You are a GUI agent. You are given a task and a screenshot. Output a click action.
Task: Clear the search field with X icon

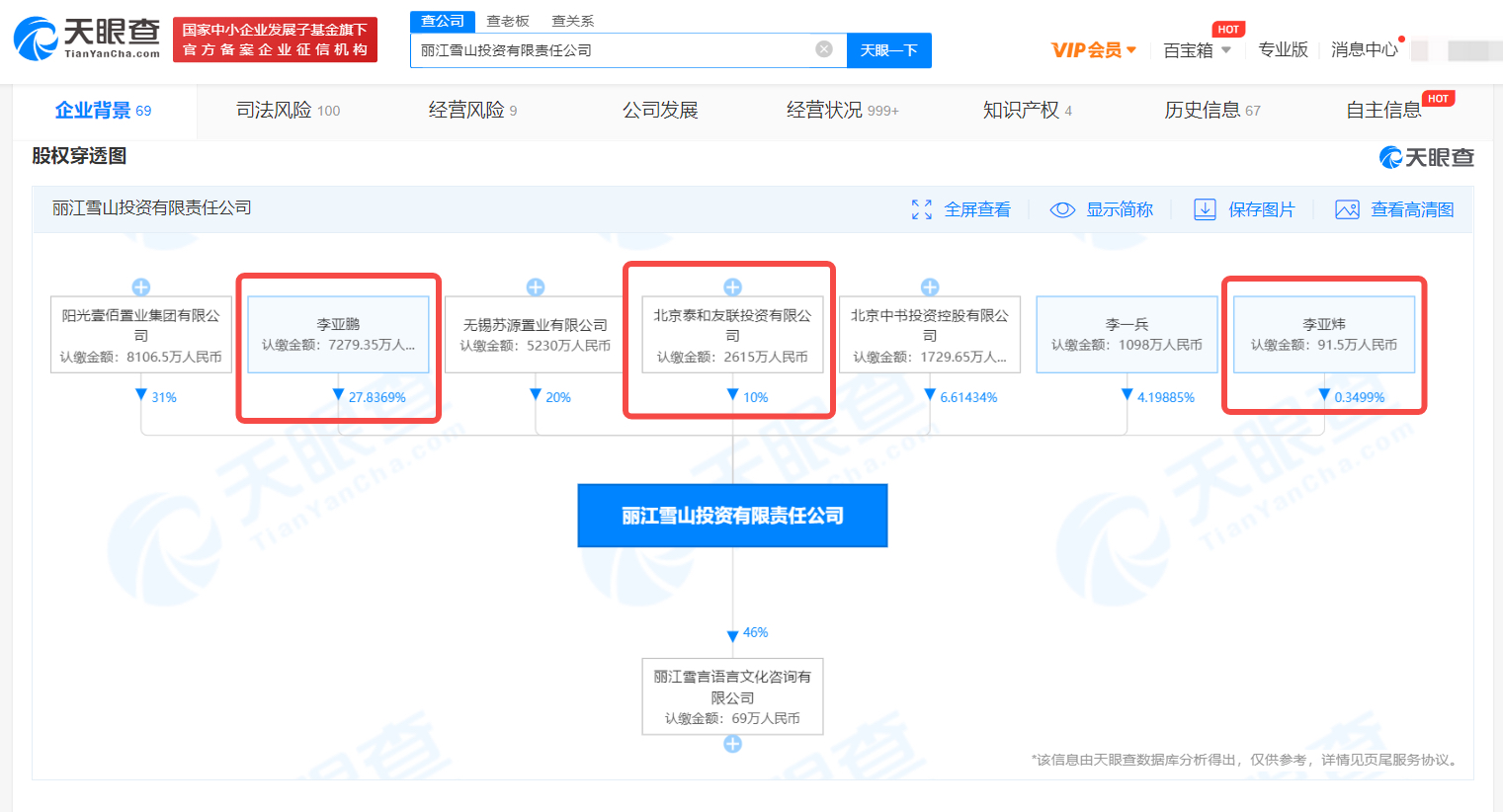(824, 49)
